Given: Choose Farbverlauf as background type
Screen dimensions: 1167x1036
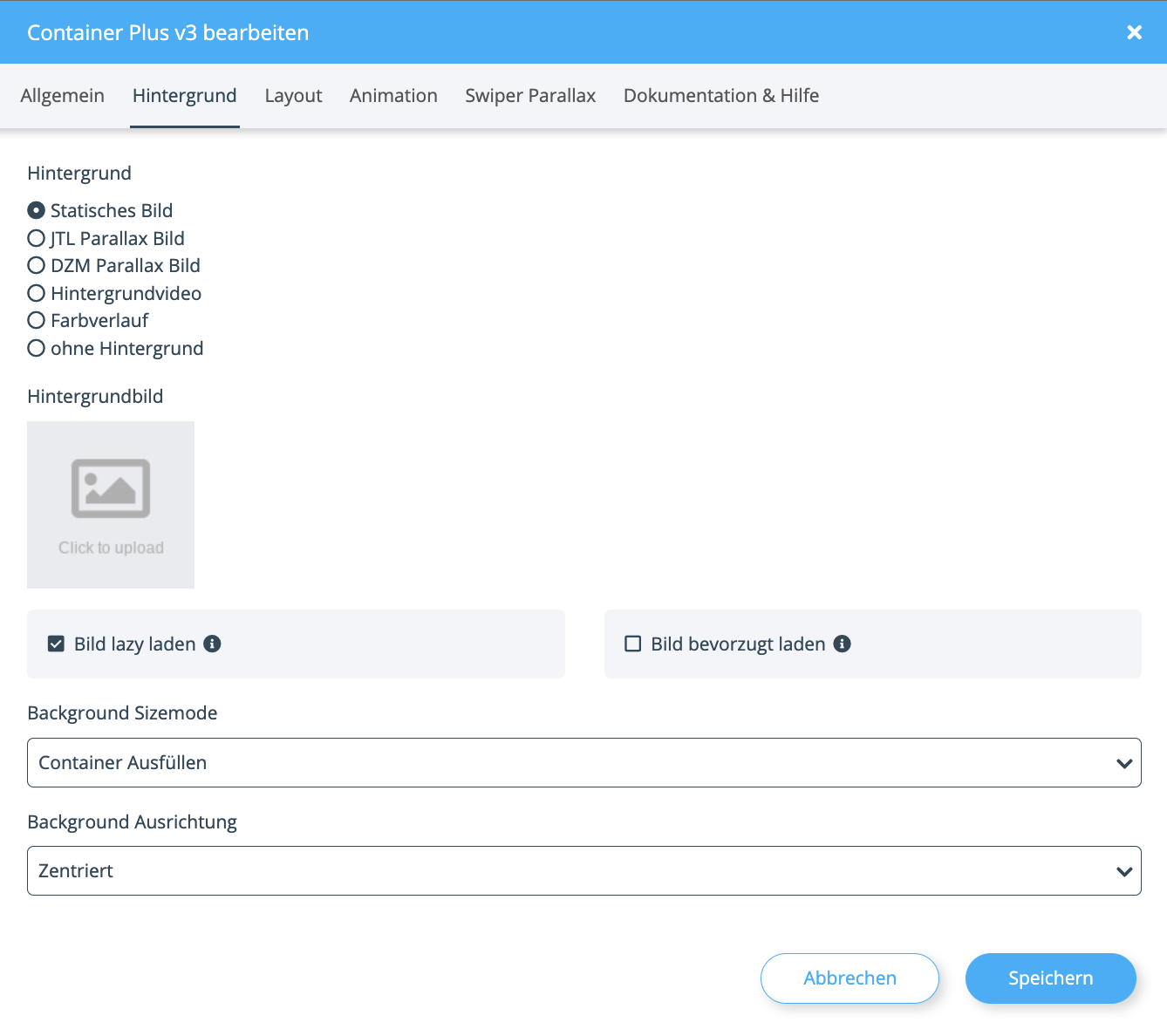Looking at the screenshot, I should (36, 320).
